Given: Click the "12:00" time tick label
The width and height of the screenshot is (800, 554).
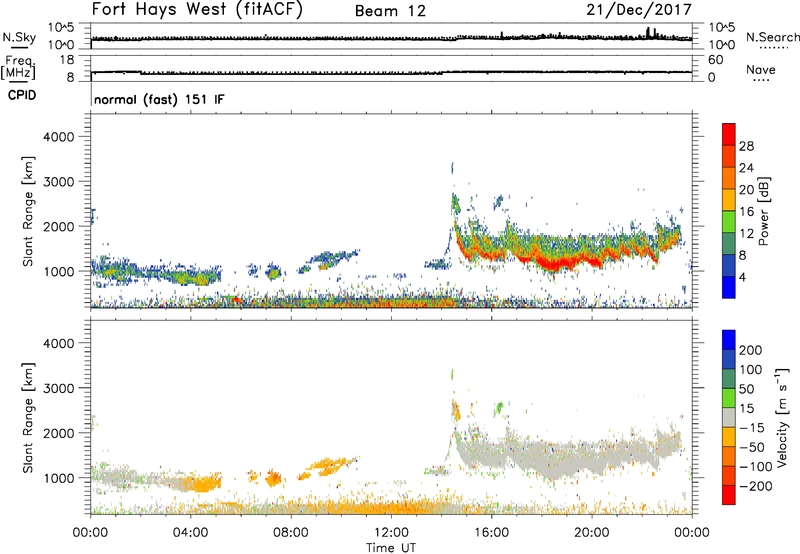Looking at the screenshot, I should click(x=391, y=533).
